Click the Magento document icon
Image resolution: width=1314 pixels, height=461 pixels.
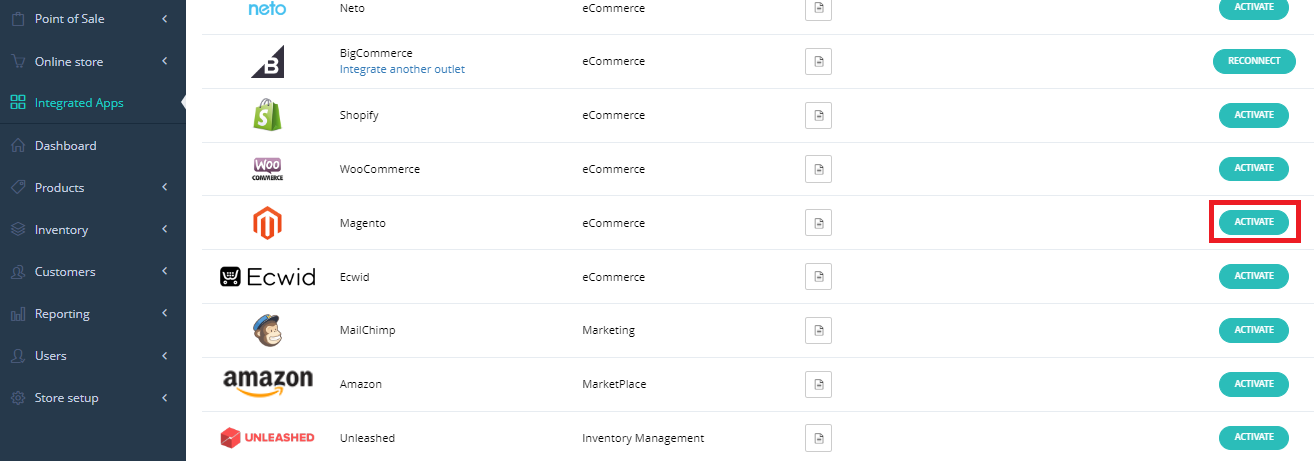point(818,222)
